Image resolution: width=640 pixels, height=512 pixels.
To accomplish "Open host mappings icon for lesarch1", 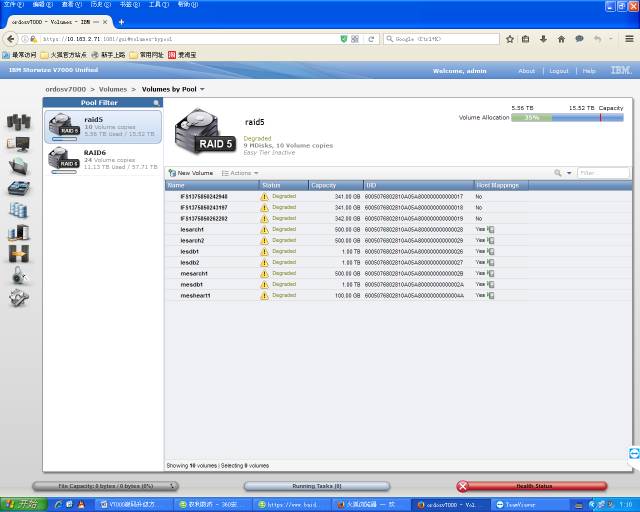I will (x=491, y=229).
